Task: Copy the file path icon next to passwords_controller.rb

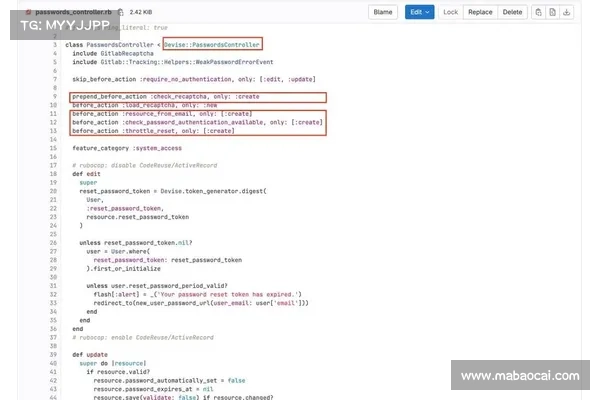Action: coord(121,12)
